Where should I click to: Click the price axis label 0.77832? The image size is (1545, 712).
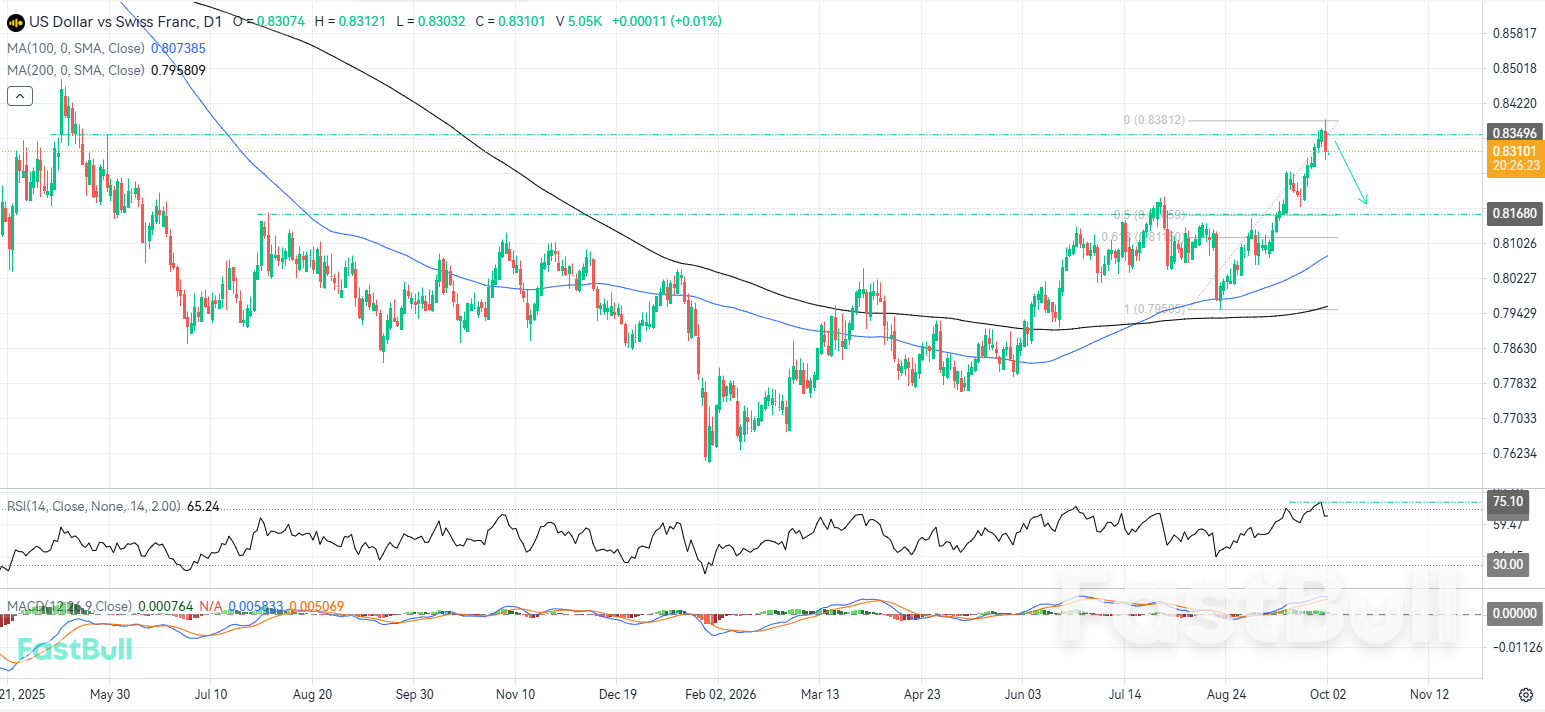(x=1514, y=383)
